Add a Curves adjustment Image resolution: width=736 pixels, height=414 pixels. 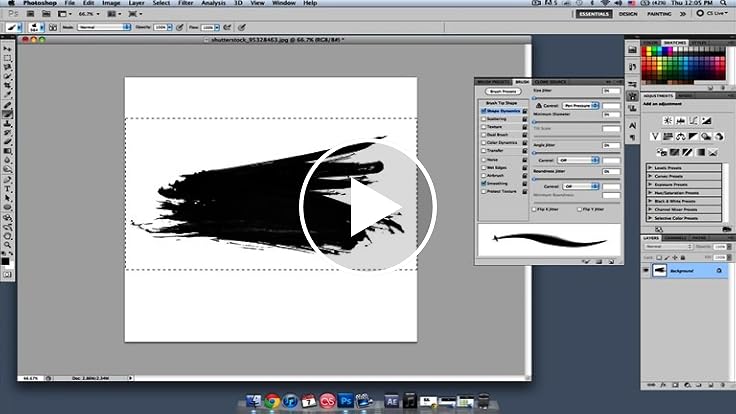tap(693, 121)
